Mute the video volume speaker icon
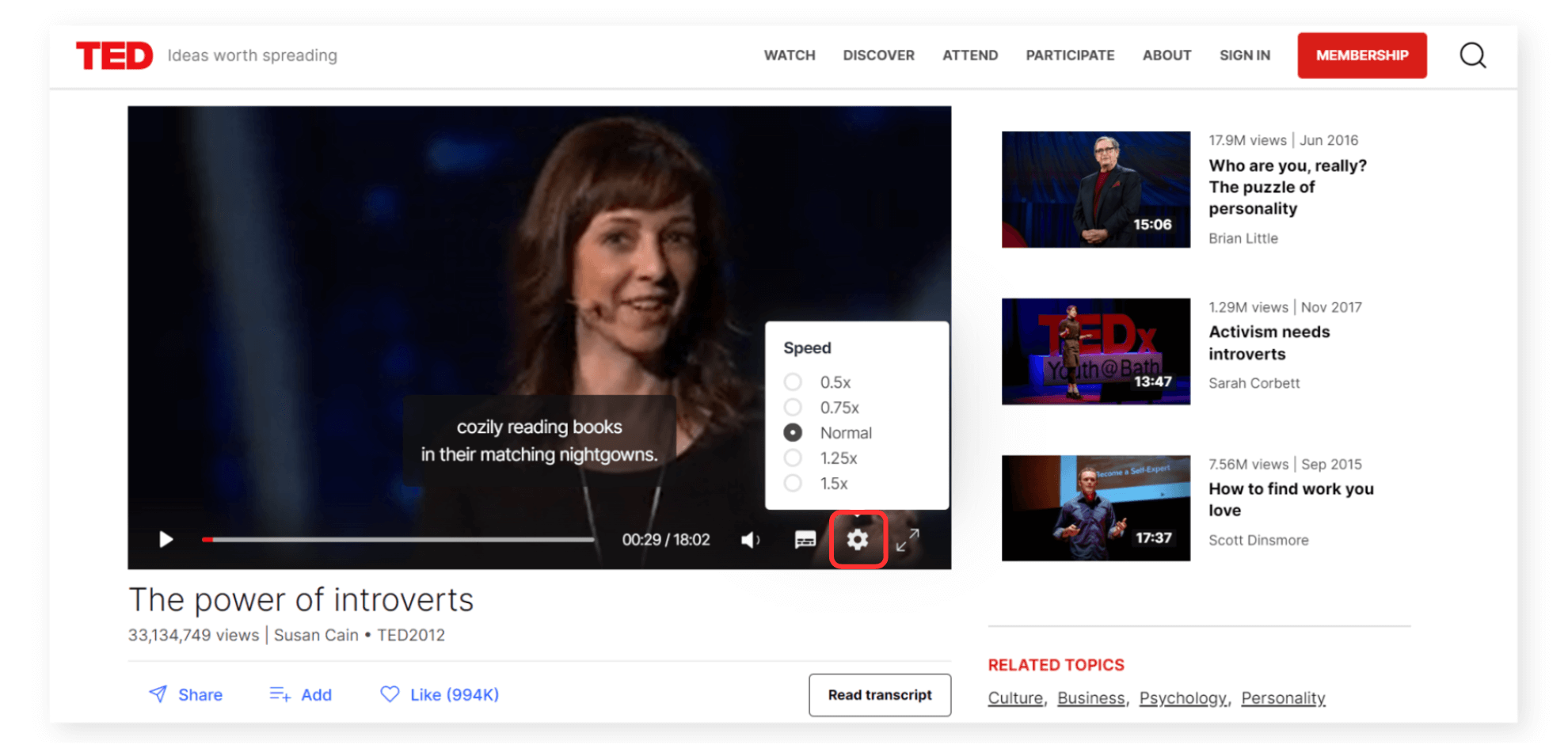 point(749,540)
